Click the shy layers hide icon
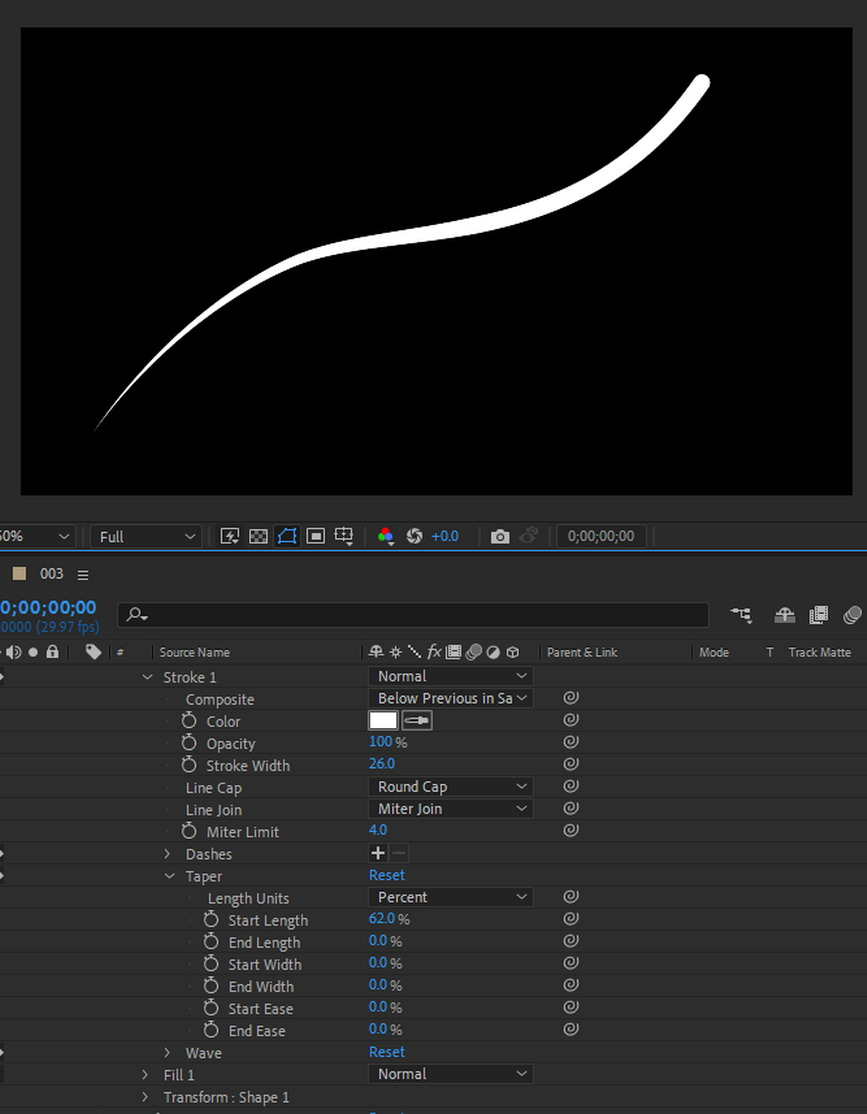Image resolution: width=867 pixels, height=1114 pixels. tap(785, 615)
